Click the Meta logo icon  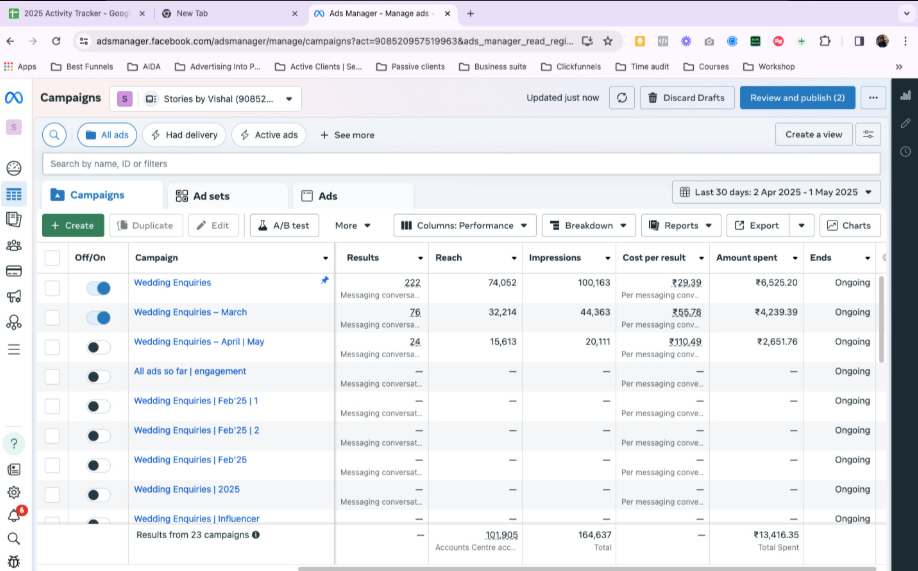(14, 98)
